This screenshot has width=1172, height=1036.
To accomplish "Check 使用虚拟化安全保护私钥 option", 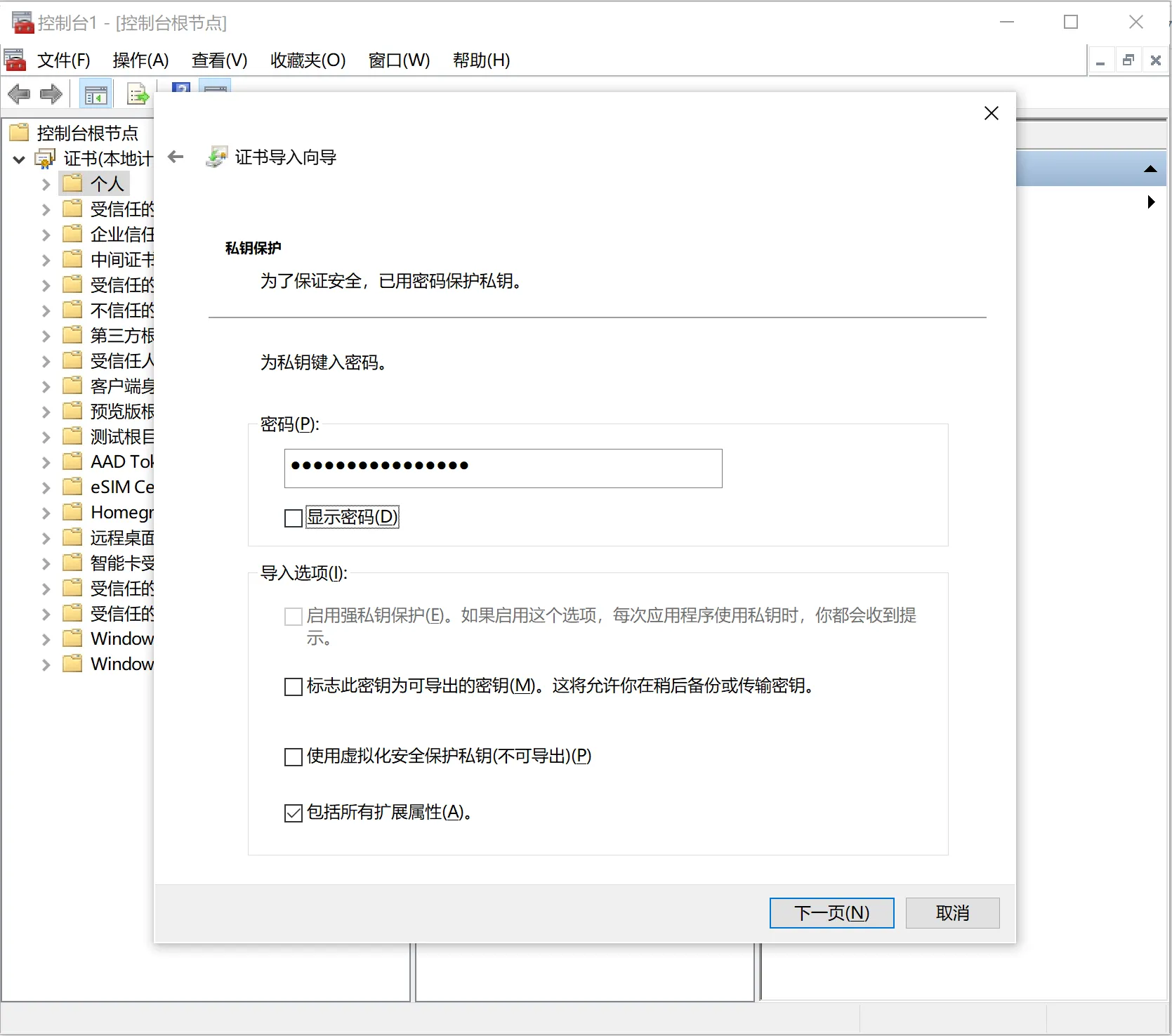I will pyautogui.click(x=294, y=757).
